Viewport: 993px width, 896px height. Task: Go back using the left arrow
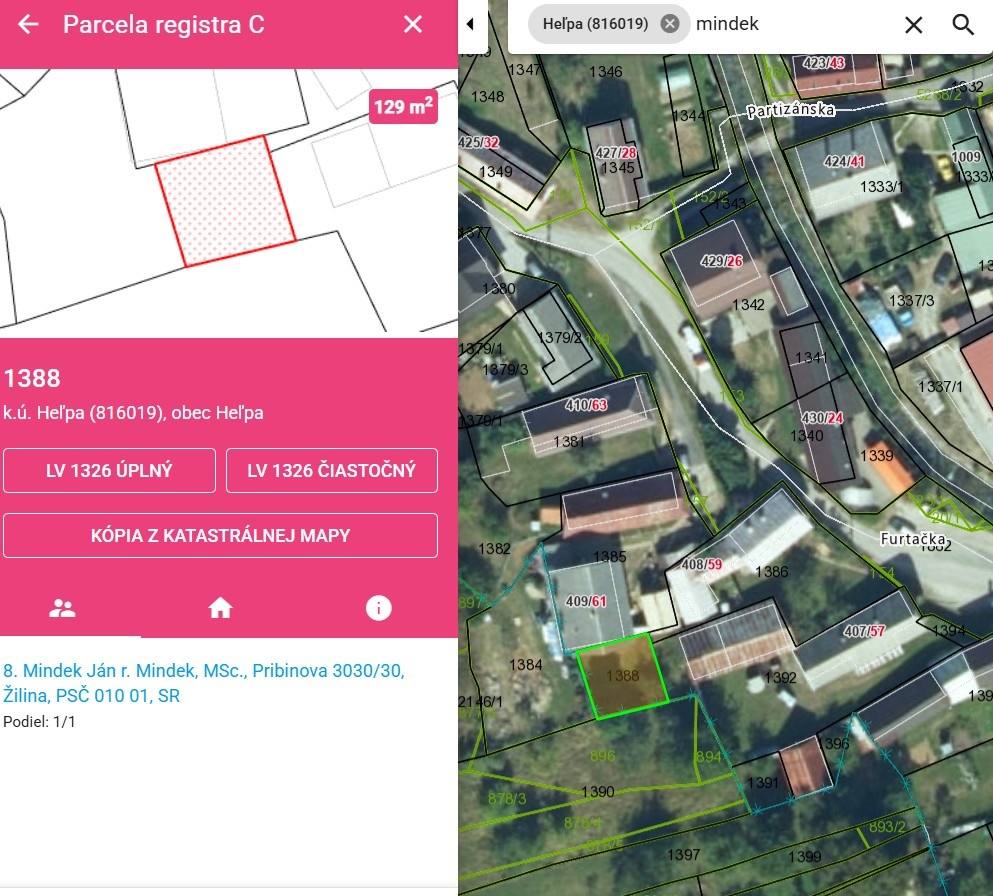point(28,25)
